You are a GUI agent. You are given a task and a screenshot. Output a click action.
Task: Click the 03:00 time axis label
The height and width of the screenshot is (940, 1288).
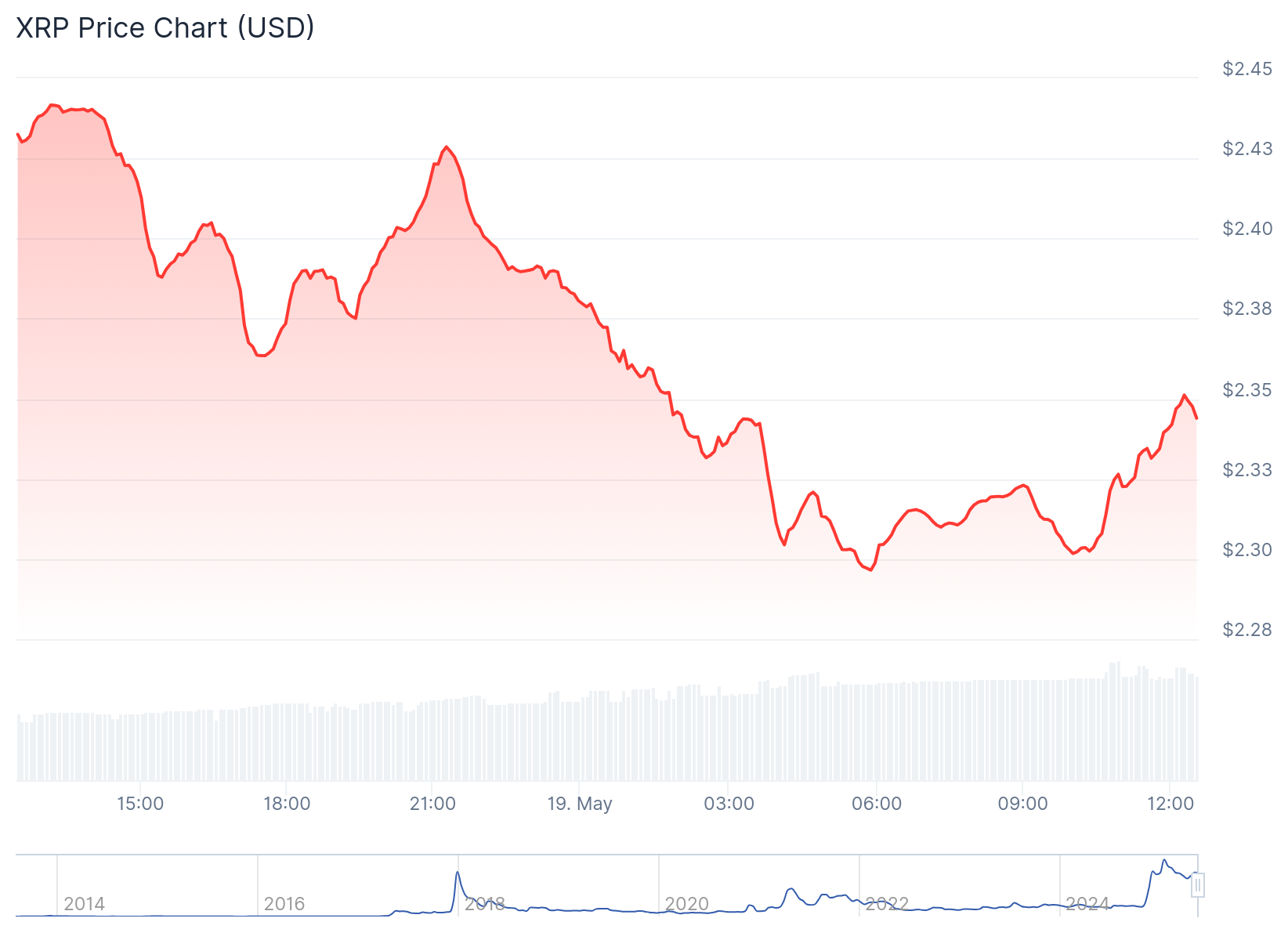point(729,804)
